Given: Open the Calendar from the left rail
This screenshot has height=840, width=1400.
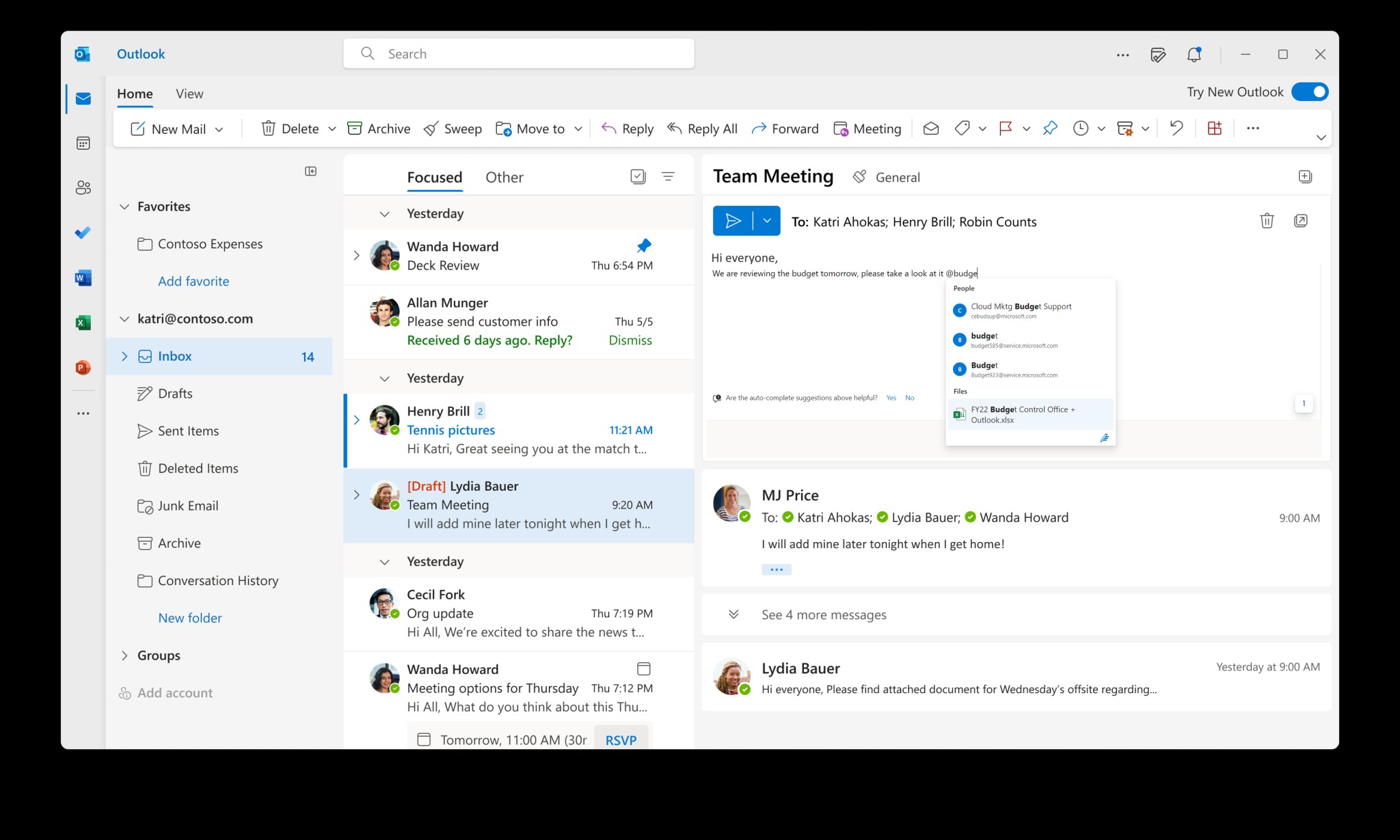Looking at the screenshot, I should [83, 143].
